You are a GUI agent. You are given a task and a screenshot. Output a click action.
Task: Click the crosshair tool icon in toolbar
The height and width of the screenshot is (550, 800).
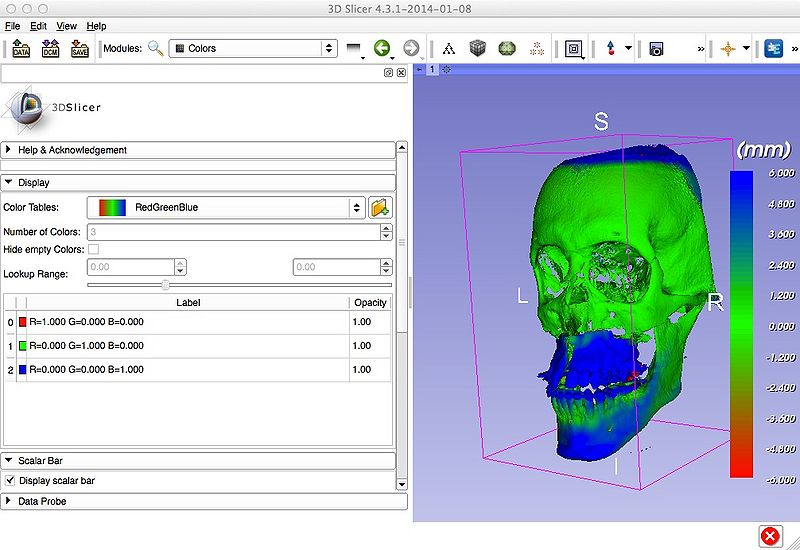tap(727, 48)
